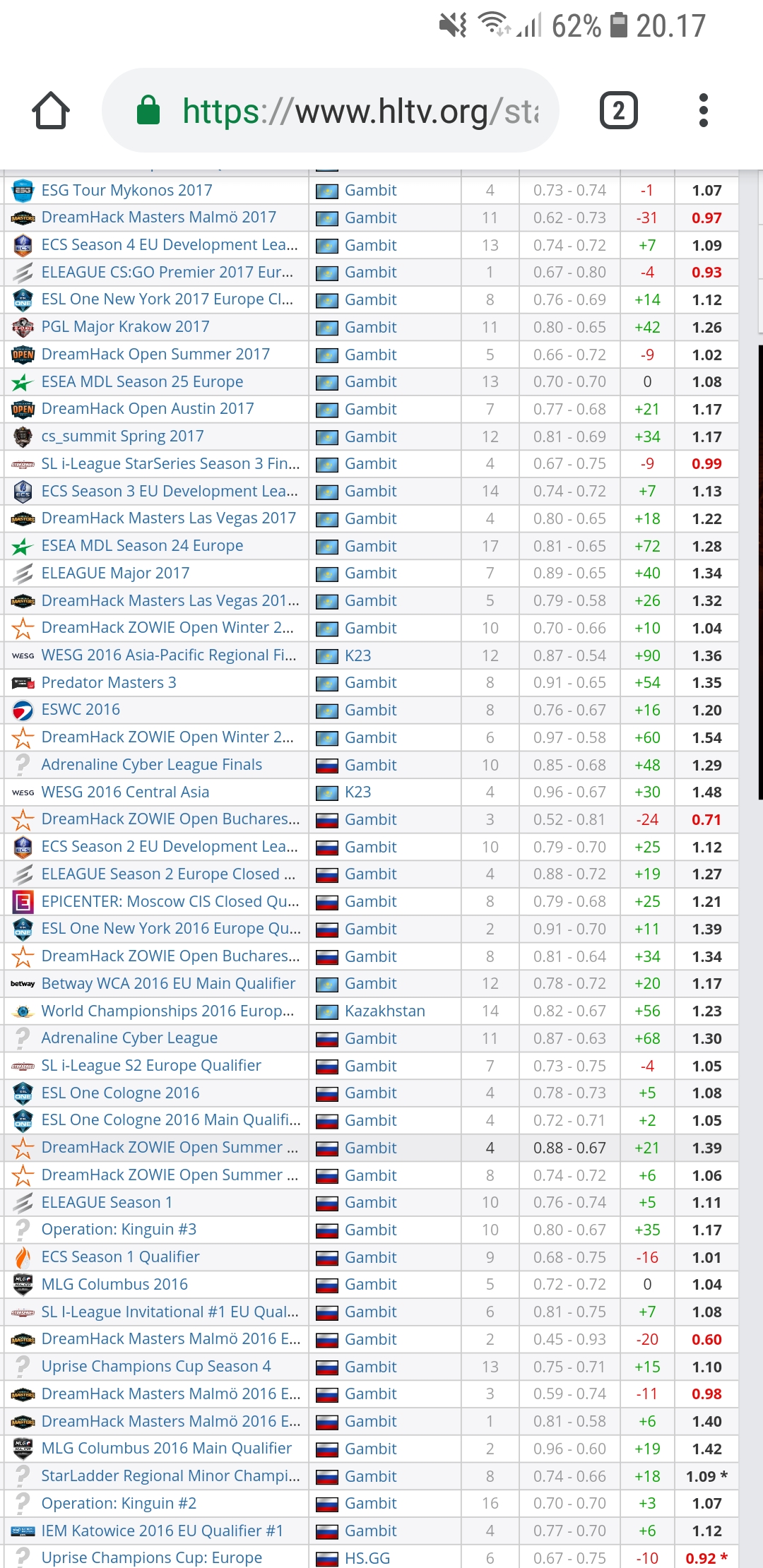Viewport: 763px width, 1568px height.
Task: Click the Predator Masters 3 event logo
Action: (23, 683)
